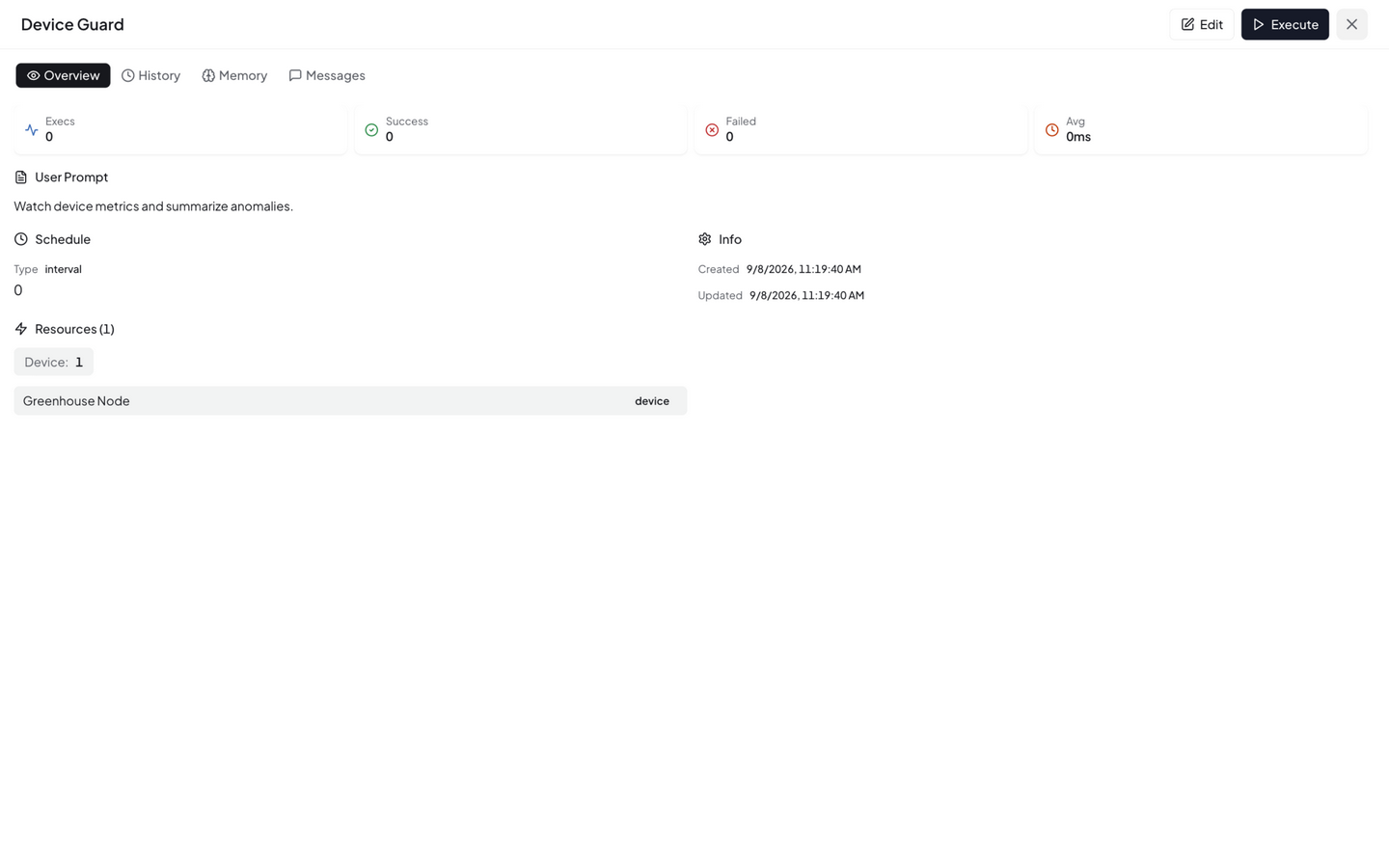Click the Schedule heading text

coord(63,239)
